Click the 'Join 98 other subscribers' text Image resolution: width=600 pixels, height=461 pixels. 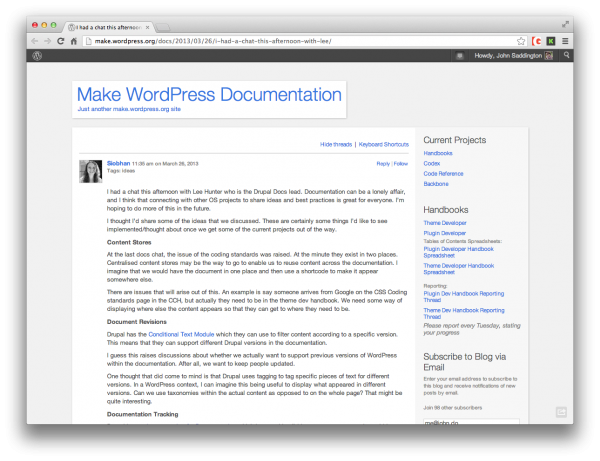click(x=453, y=408)
